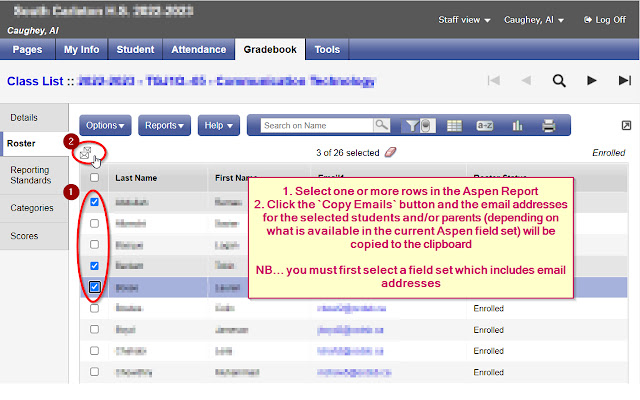
Task: Jump to last record arrow
Action: coord(624,80)
